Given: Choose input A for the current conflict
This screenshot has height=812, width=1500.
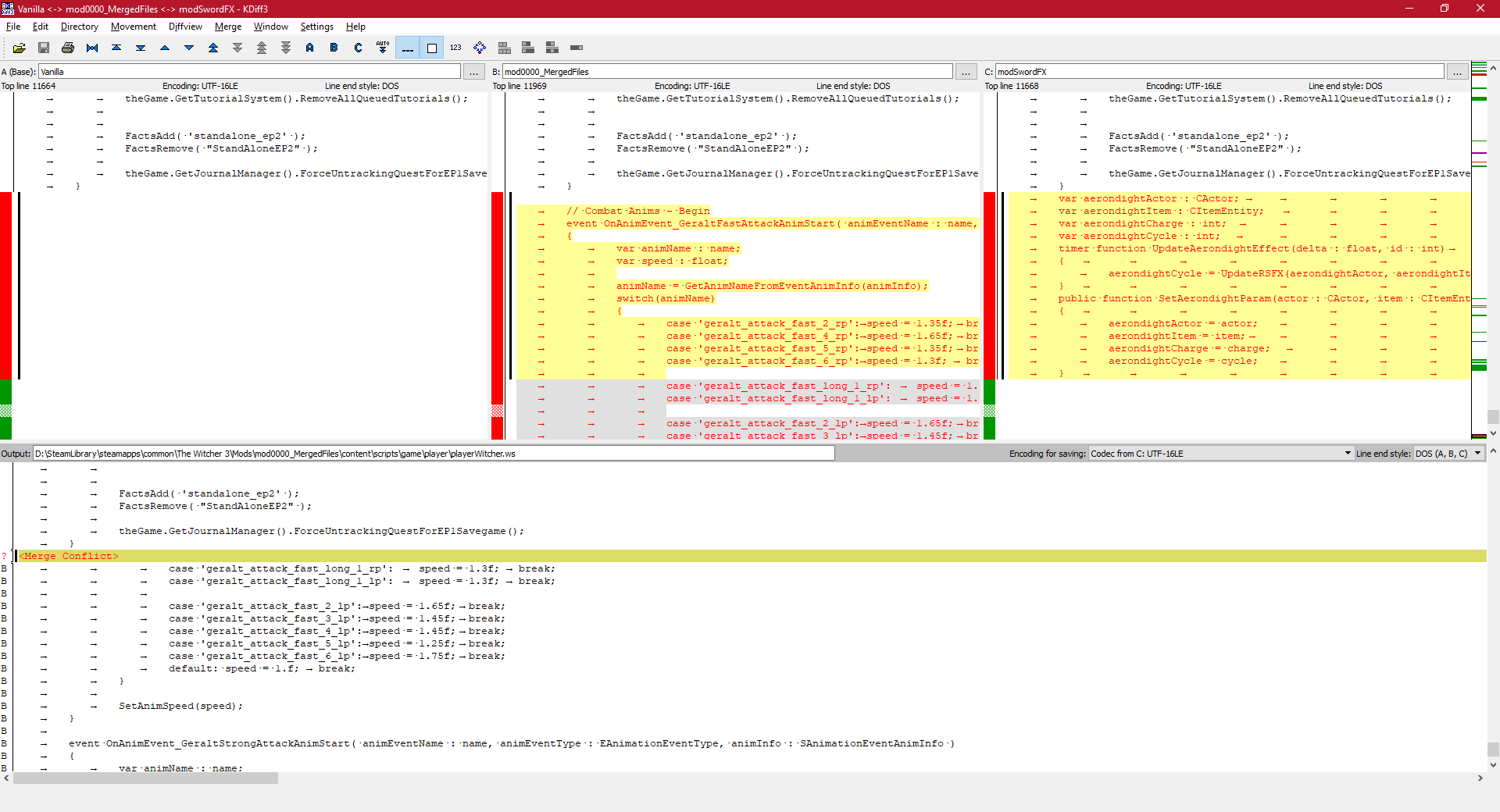Looking at the screenshot, I should (310, 48).
